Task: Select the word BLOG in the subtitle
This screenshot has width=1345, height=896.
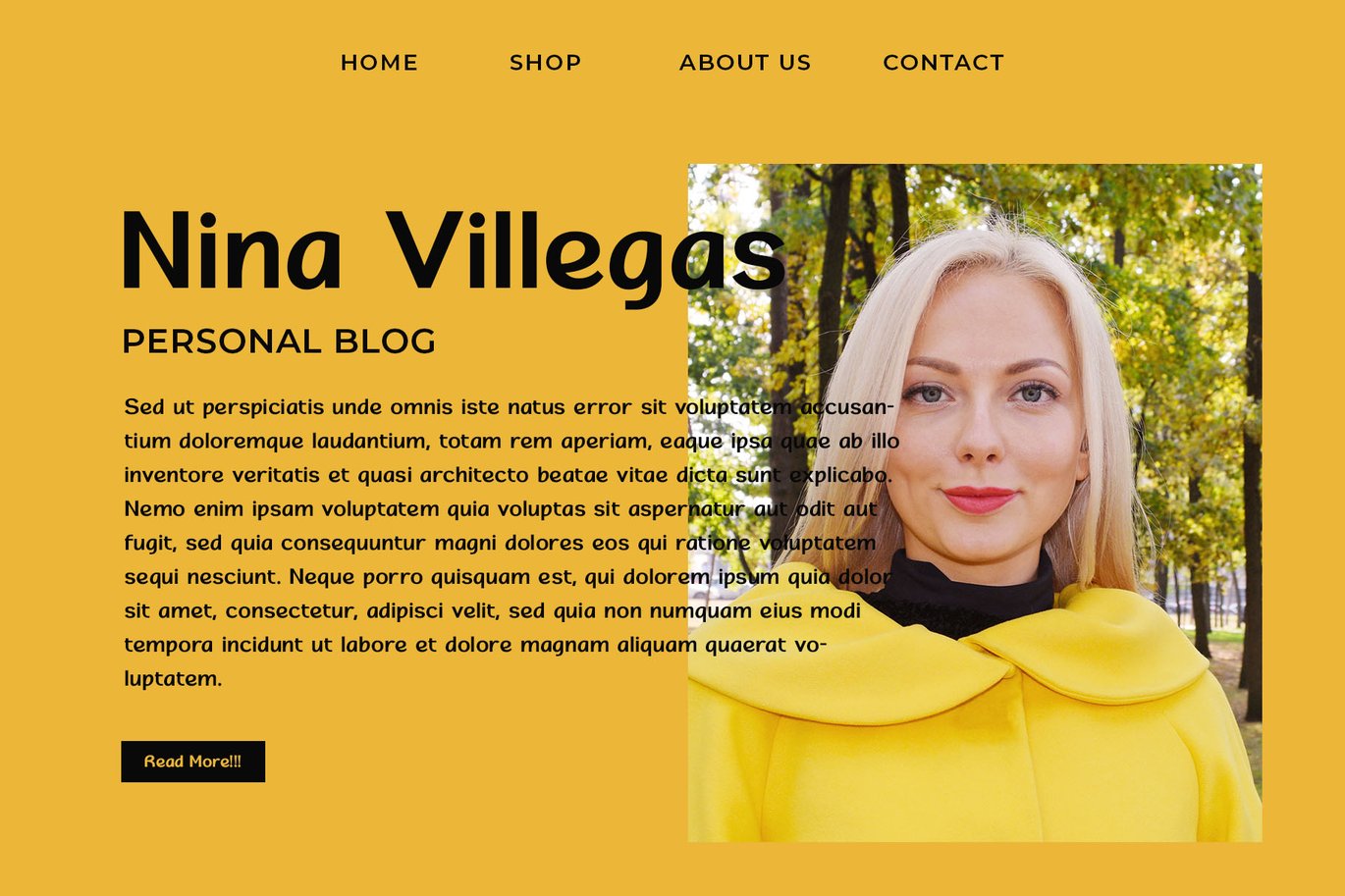Action: (385, 342)
